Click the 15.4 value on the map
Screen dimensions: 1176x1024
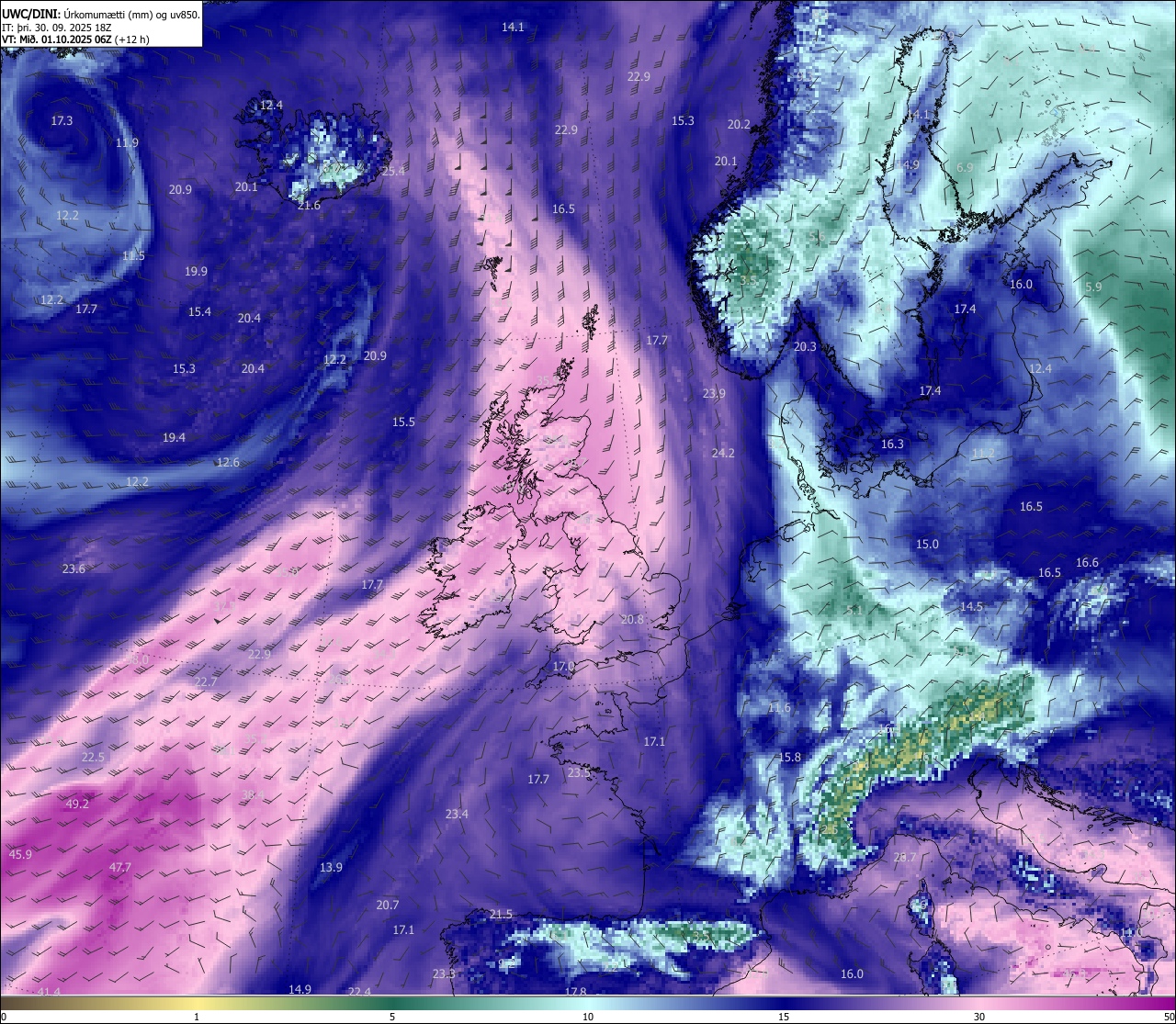click(x=199, y=311)
